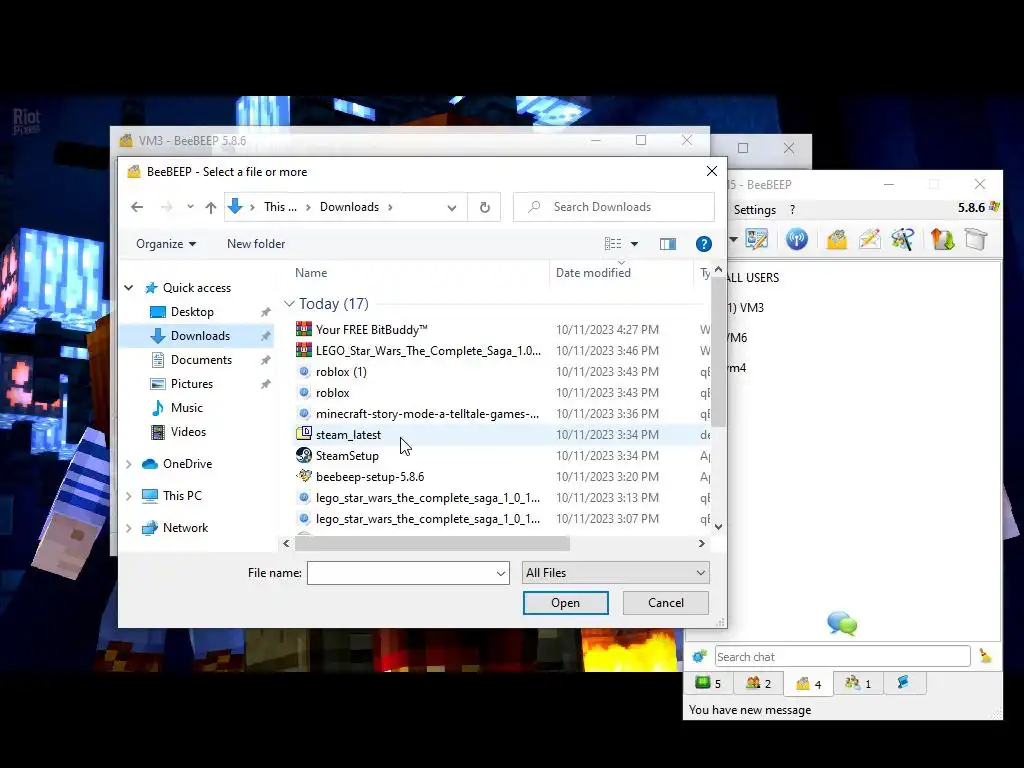Viewport: 1024px width, 768px height.
Task: Click the Downloads breadcrumb in address bar
Action: 349,207
